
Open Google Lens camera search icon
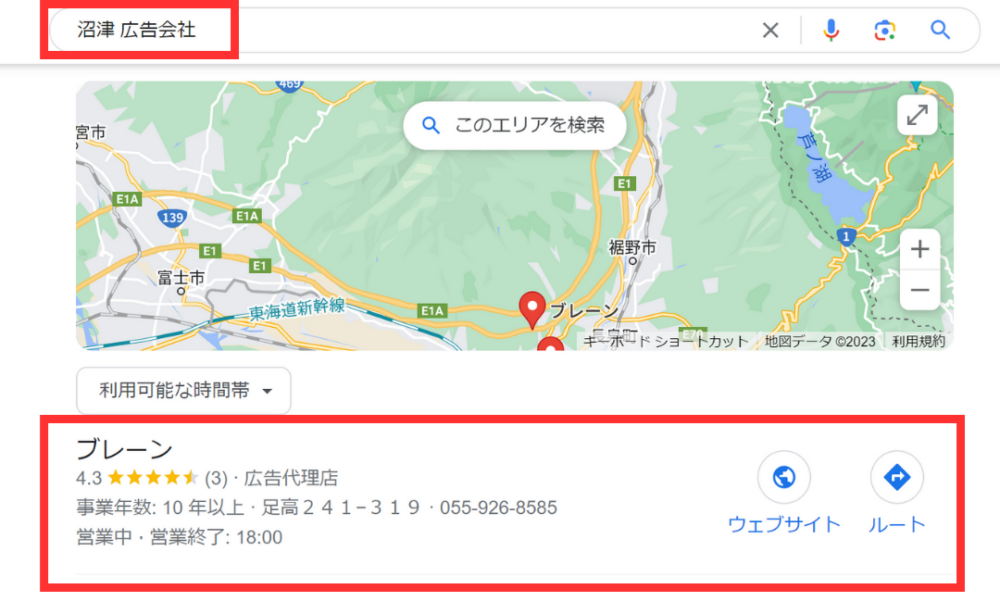(x=885, y=30)
